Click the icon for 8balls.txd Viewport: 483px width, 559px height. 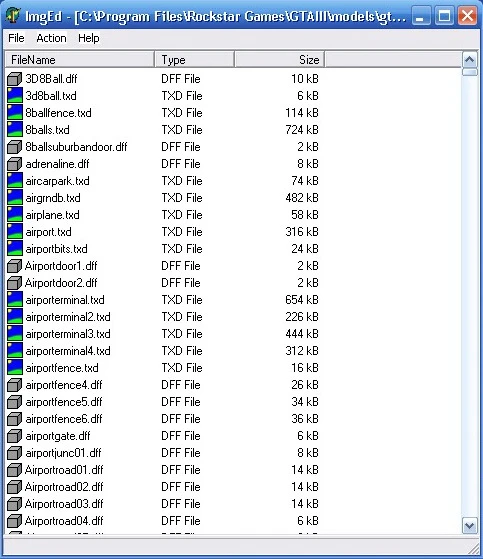click(x=15, y=130)
